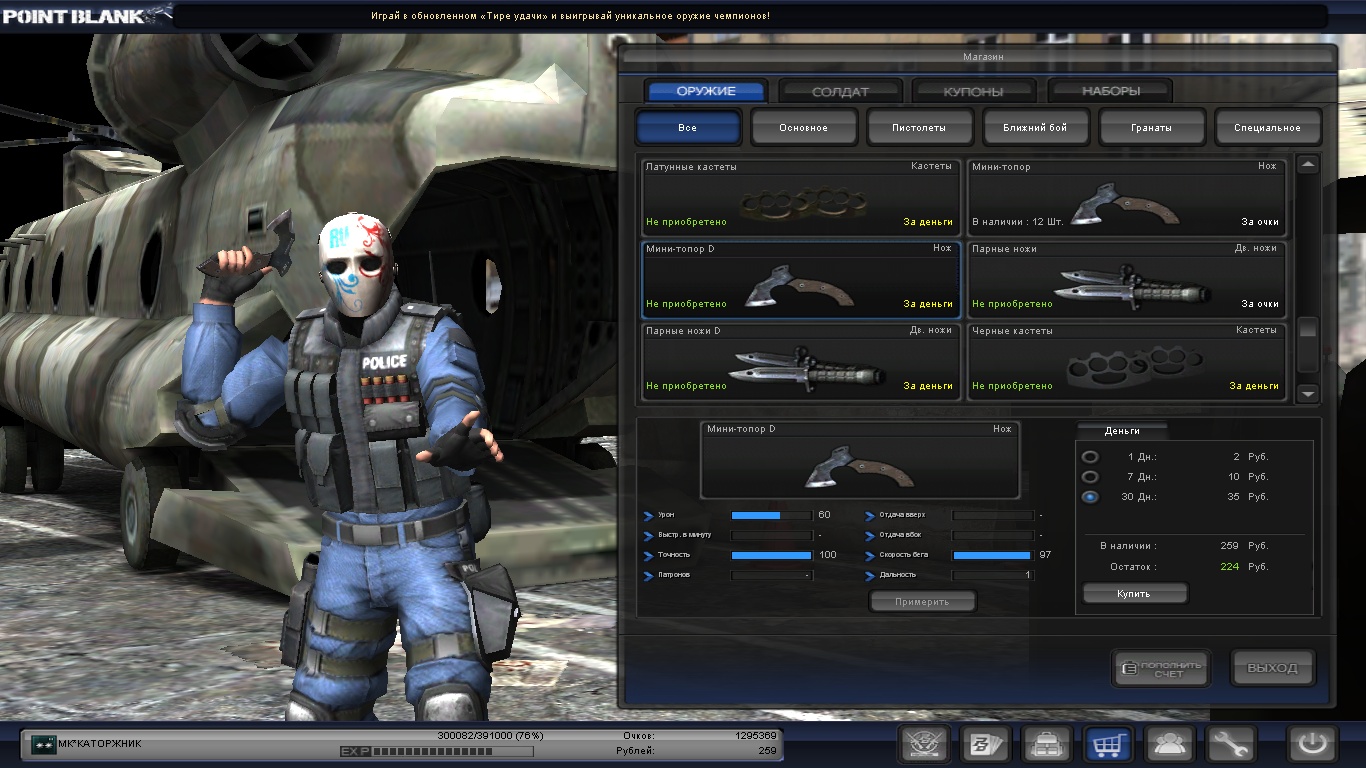The height and width of the screenshot is (768, 1366).
Task: Click the item list scroll down arrow
Action: click(x=1308, y=394)
